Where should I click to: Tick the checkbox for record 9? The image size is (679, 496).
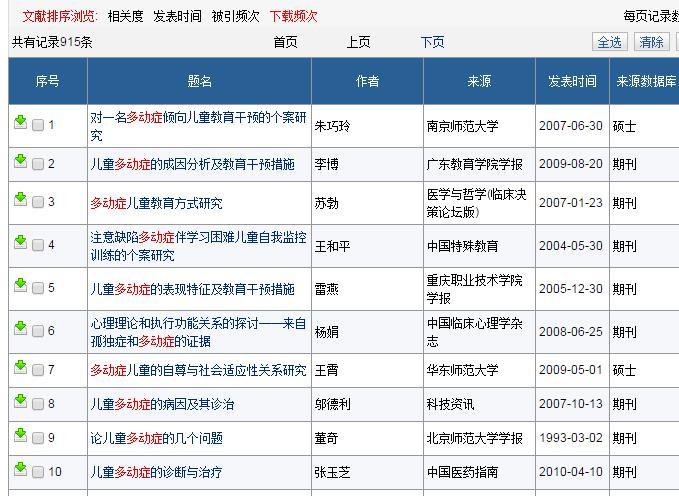38,438
